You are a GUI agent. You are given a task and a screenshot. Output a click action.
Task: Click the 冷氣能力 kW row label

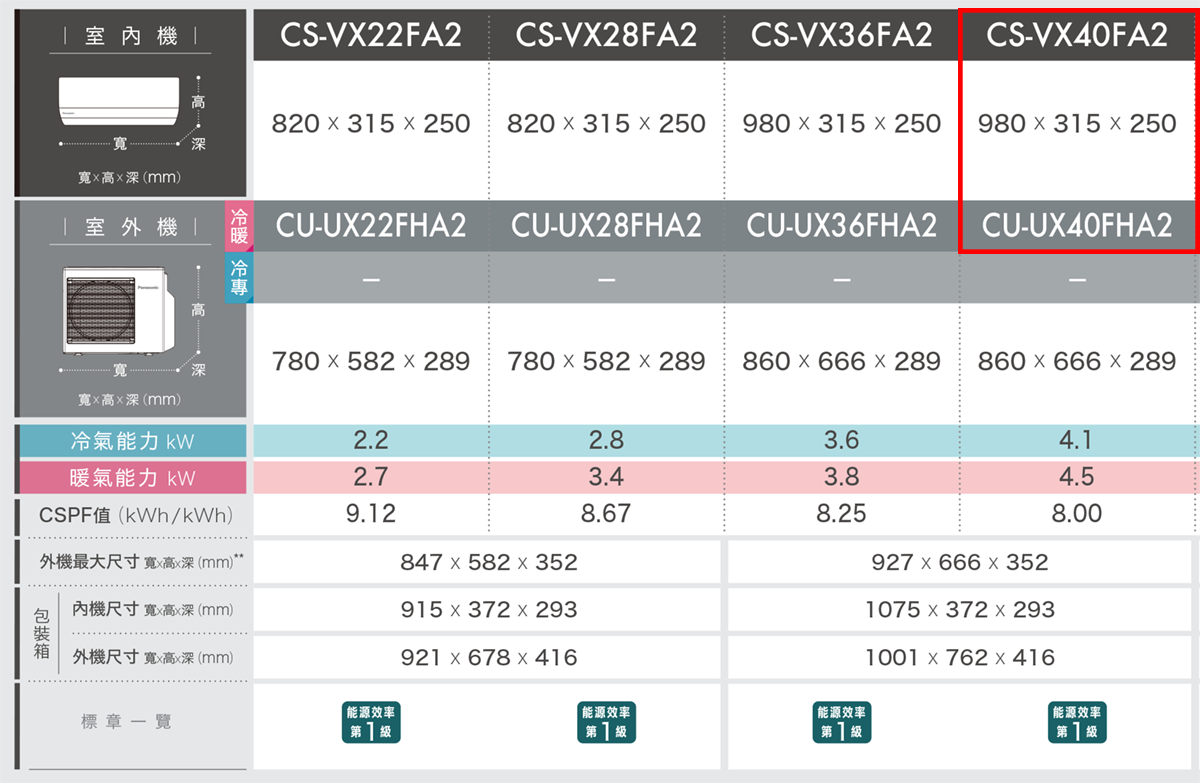pos(131,441)
